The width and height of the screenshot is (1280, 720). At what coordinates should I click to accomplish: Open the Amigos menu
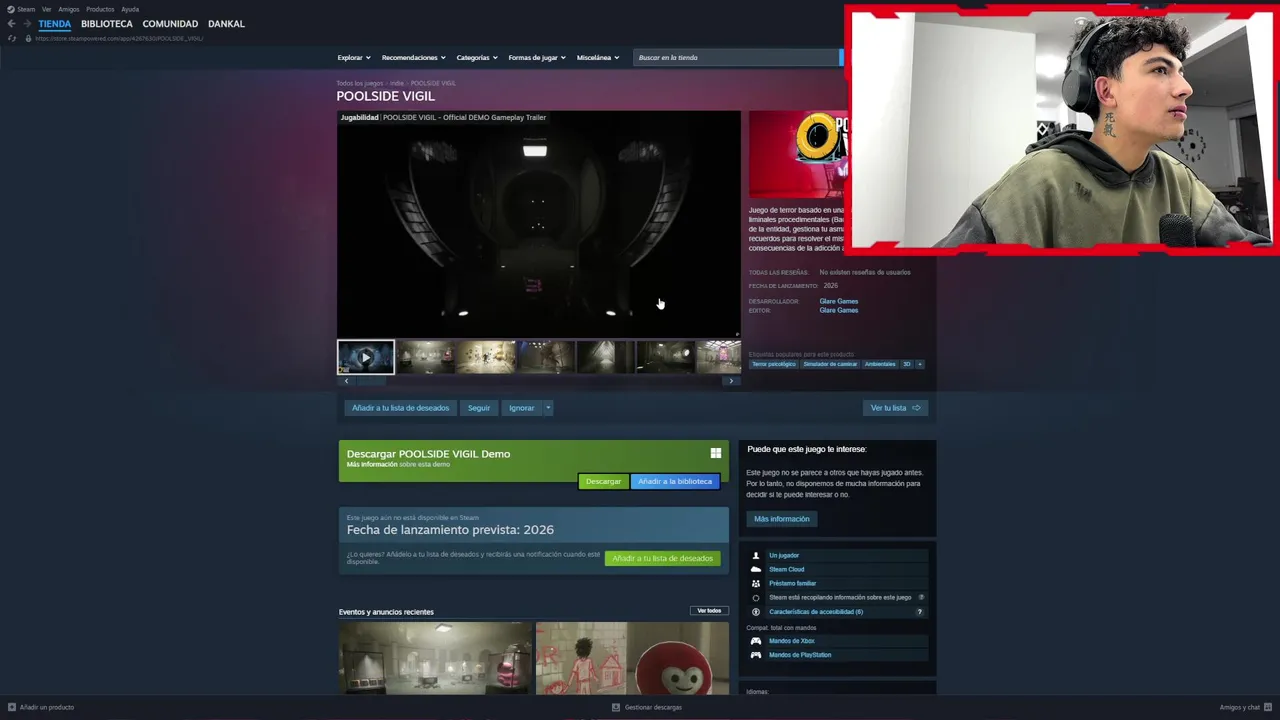[x=69, y=9]
